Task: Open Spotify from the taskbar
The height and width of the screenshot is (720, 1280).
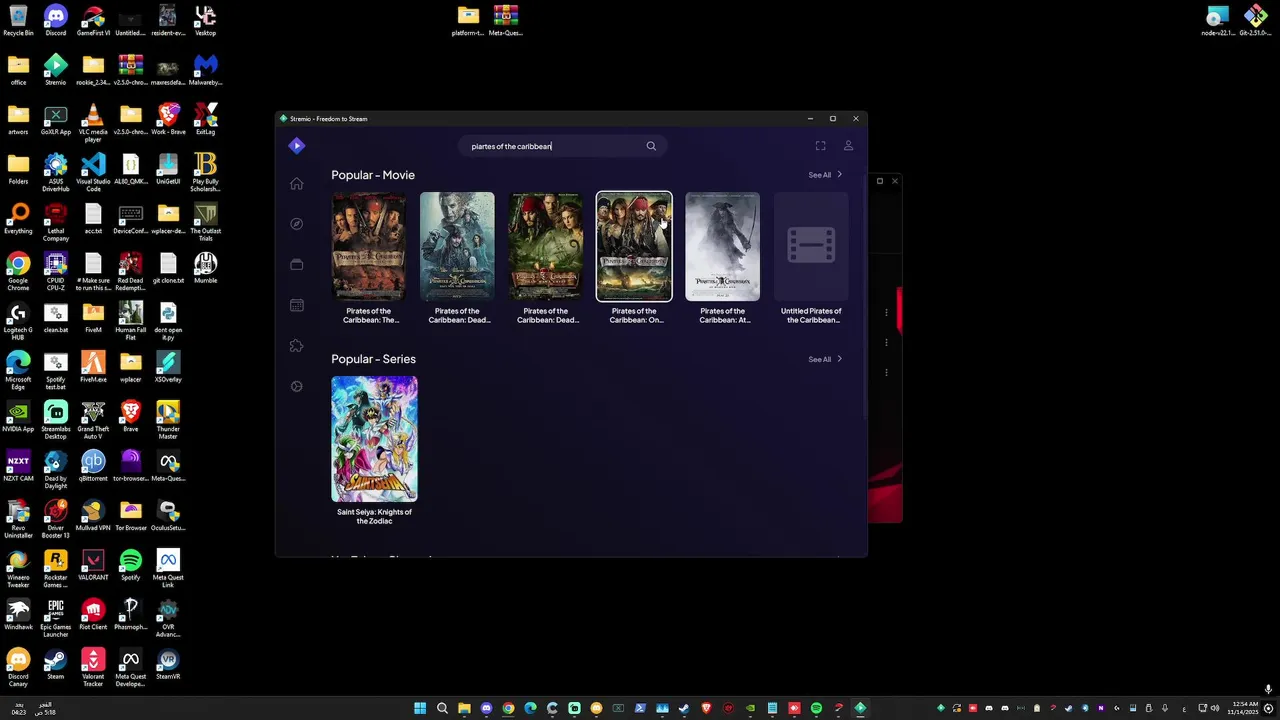Action: point(816,708)
